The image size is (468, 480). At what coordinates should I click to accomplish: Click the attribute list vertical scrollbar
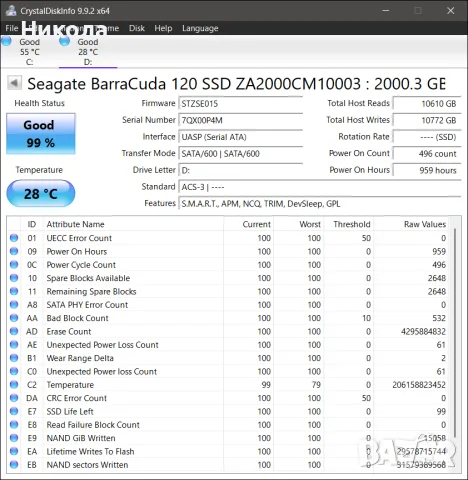454,333
